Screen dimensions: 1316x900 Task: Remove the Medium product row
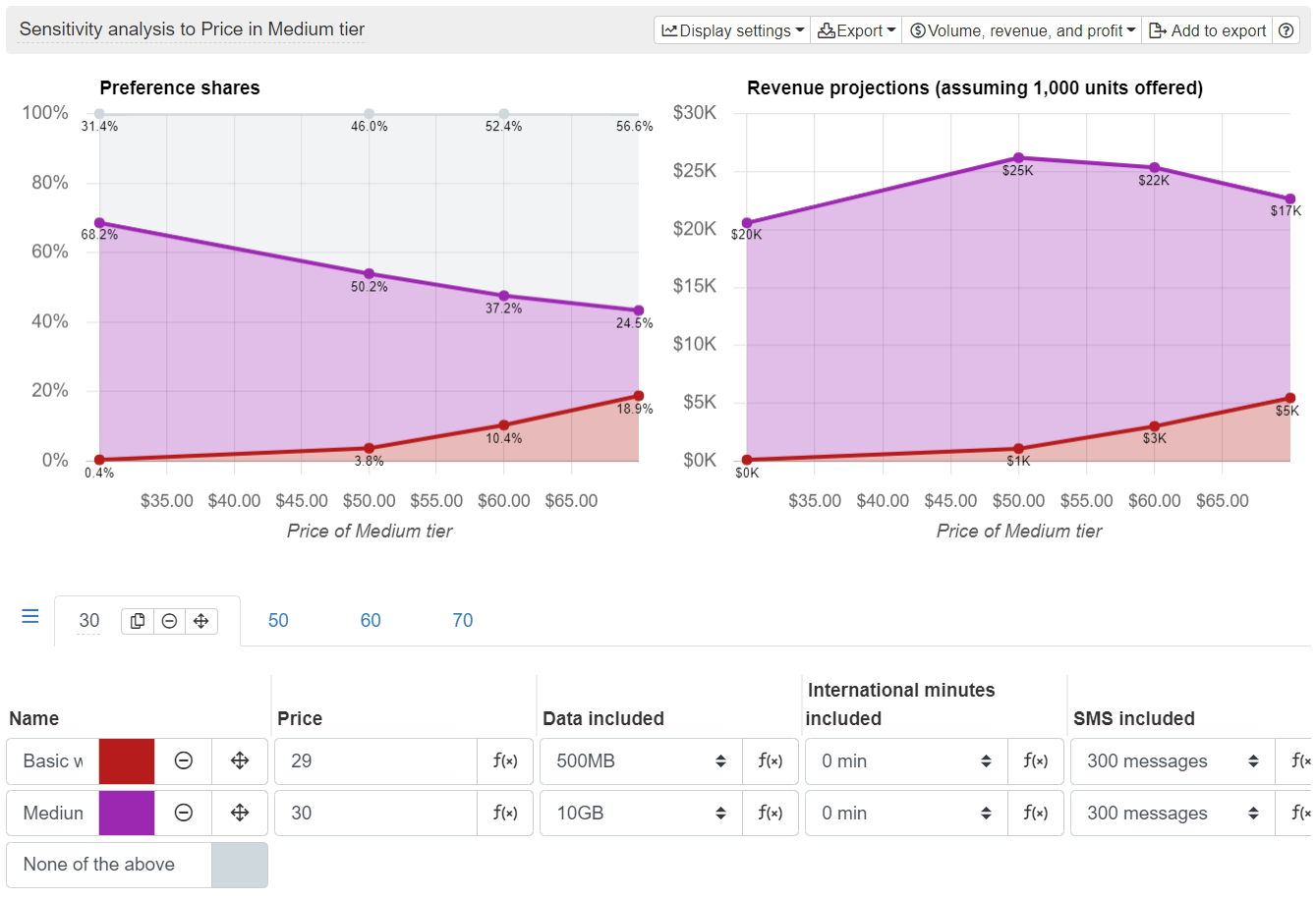pyautogui.click(x=184, y=814)
